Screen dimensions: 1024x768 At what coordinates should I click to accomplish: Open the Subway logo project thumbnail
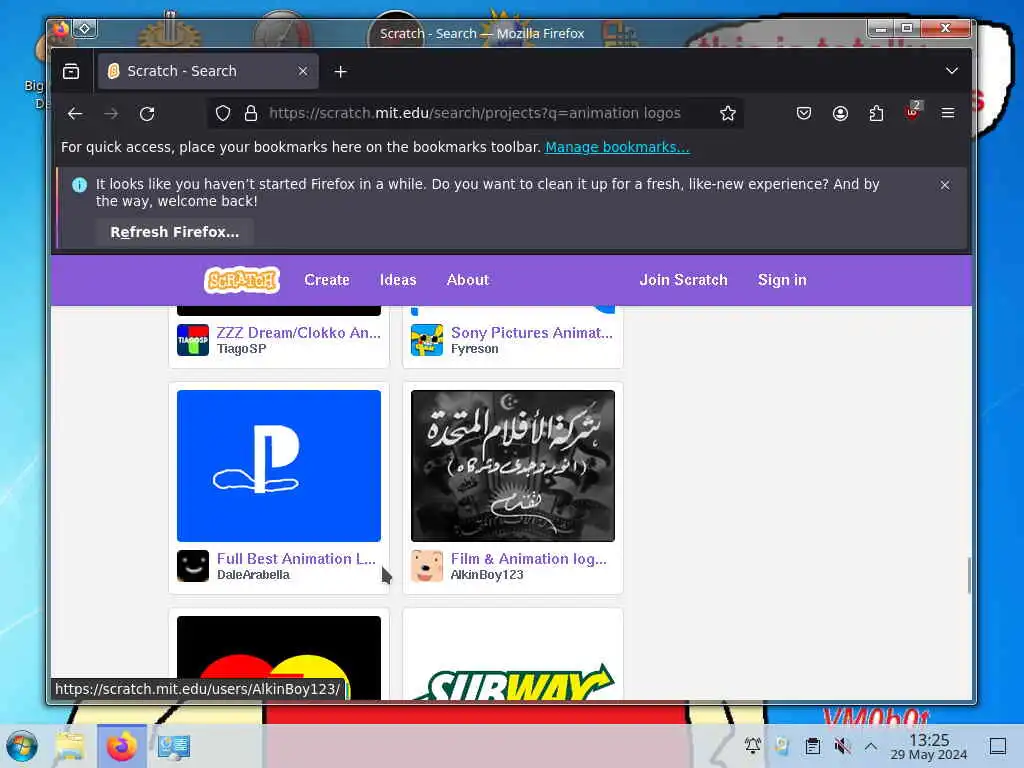click(513, 658)
